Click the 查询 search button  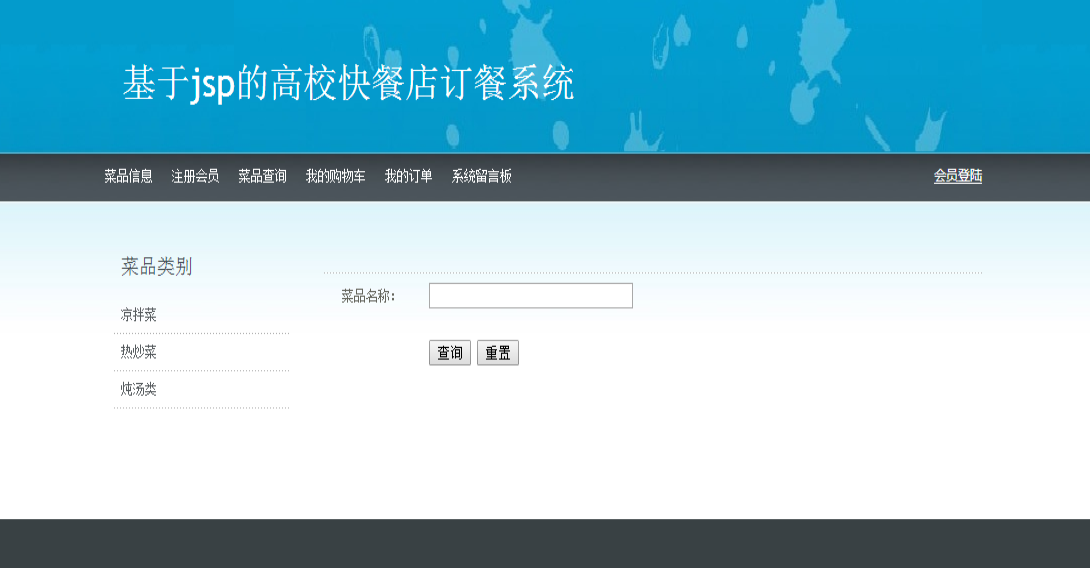[450, 353]
